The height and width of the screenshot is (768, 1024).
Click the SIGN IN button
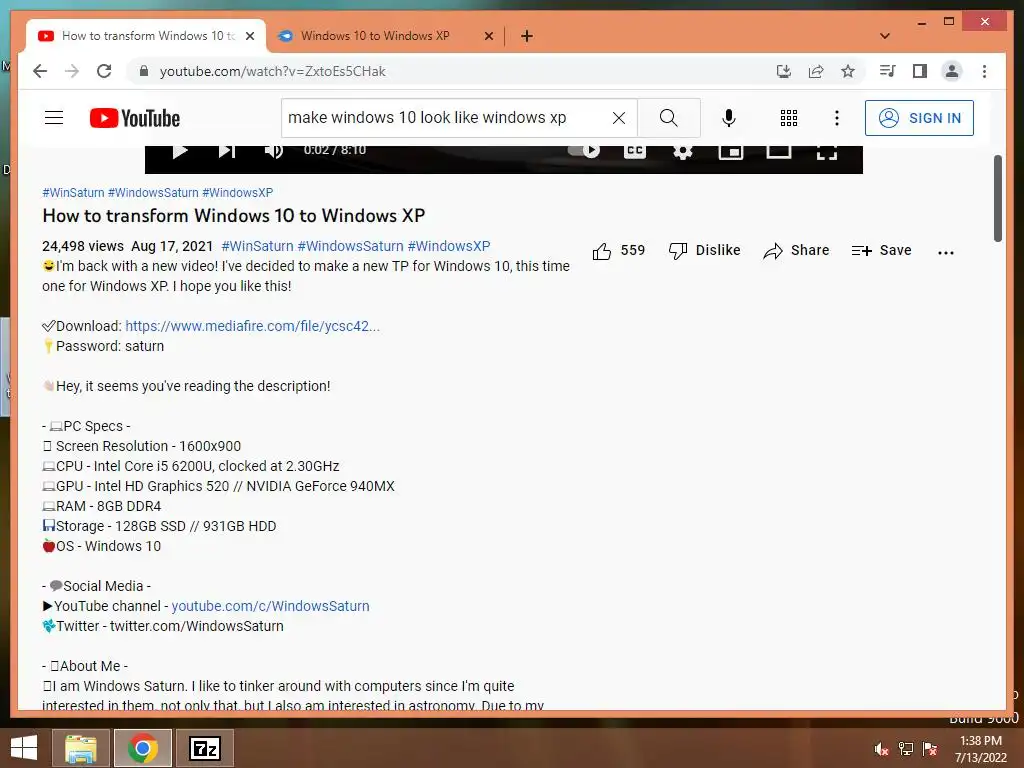point(919,118)
